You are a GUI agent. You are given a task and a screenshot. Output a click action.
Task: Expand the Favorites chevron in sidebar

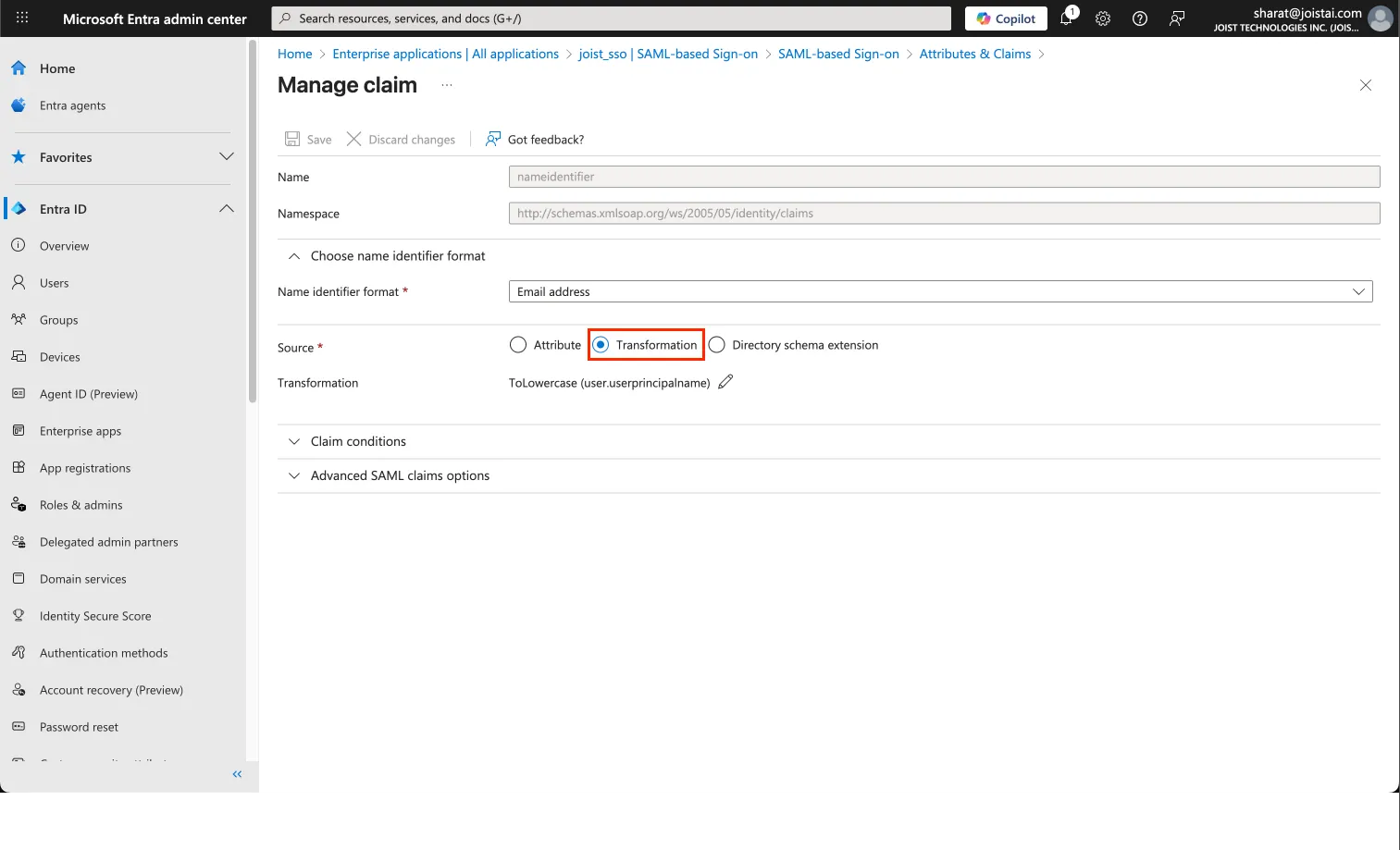coord(227,156)
